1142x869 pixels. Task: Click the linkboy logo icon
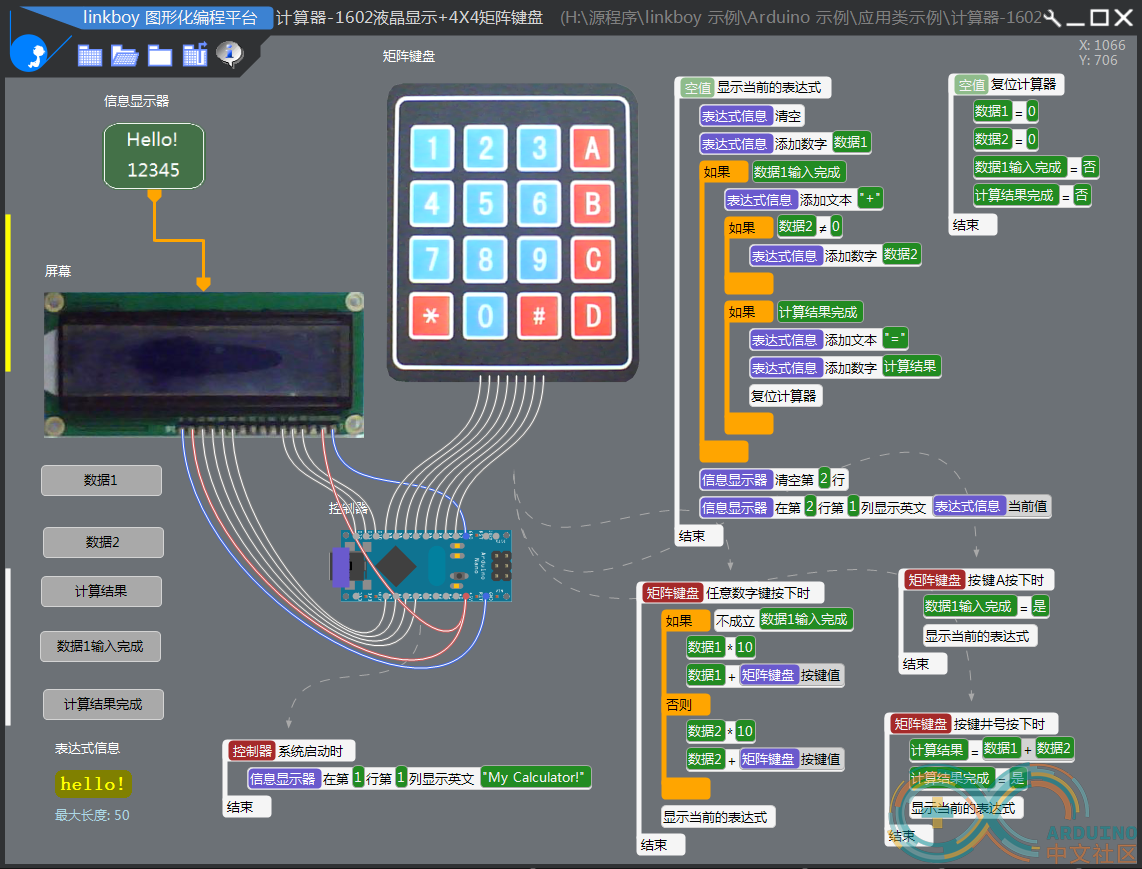[x=30, y=52]
